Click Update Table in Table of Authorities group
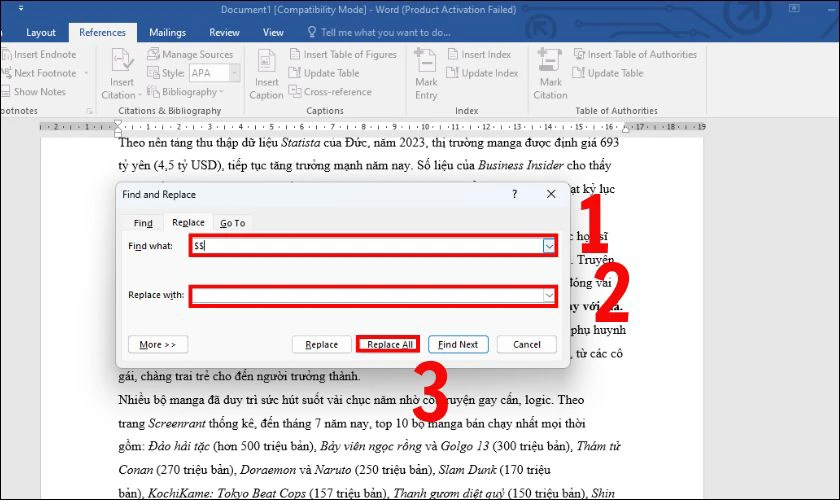Viewport: 840px width, 500px height. (608, 73)
